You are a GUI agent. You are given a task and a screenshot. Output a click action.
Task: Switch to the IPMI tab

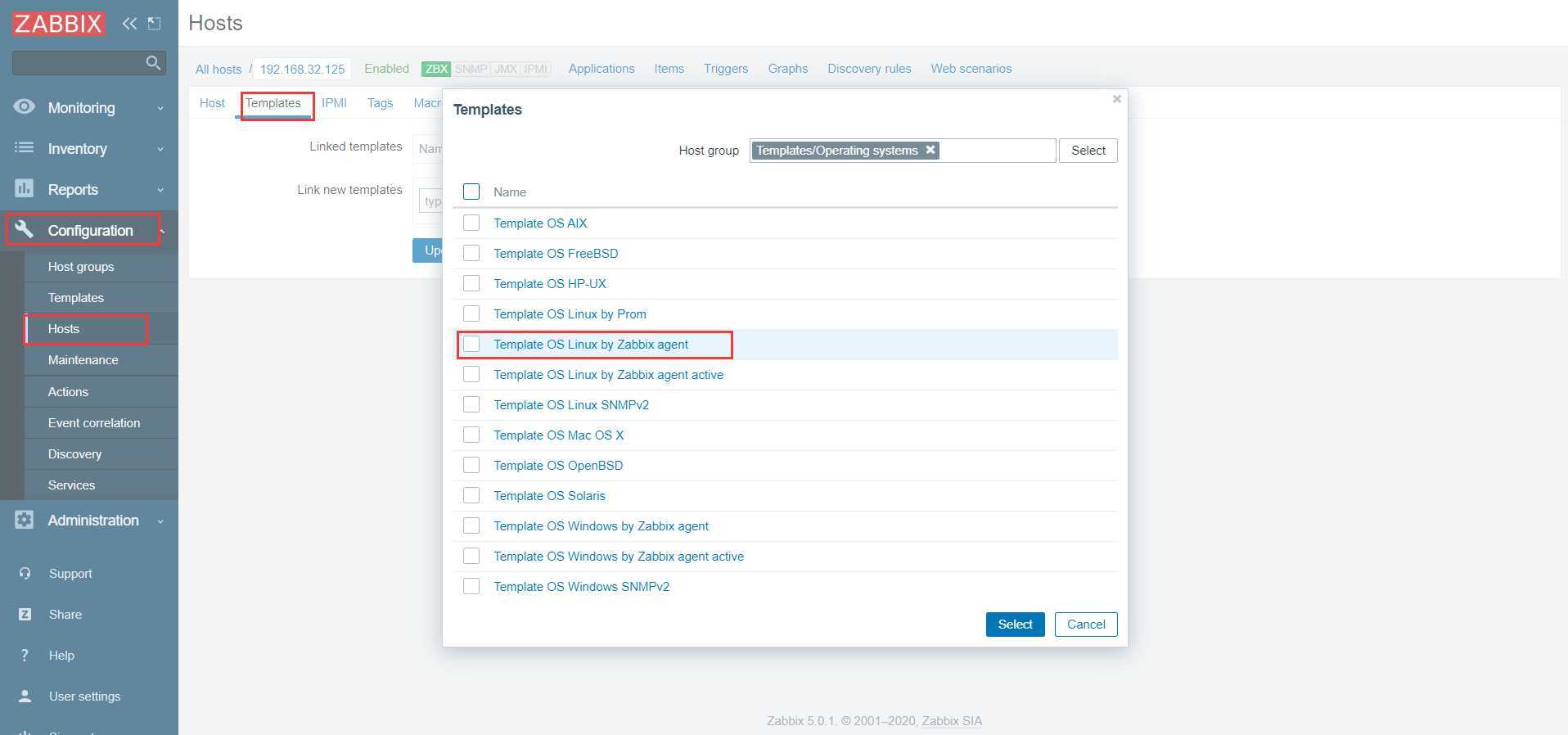coord(334,102)
